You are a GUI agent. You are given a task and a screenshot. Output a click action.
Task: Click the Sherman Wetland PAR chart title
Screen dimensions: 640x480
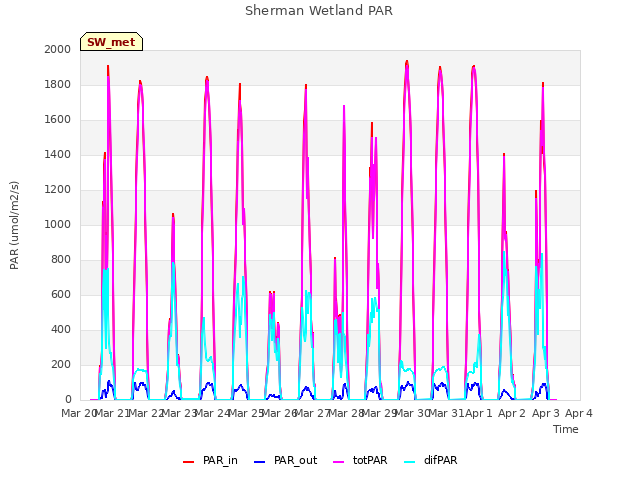pos(319,11)
